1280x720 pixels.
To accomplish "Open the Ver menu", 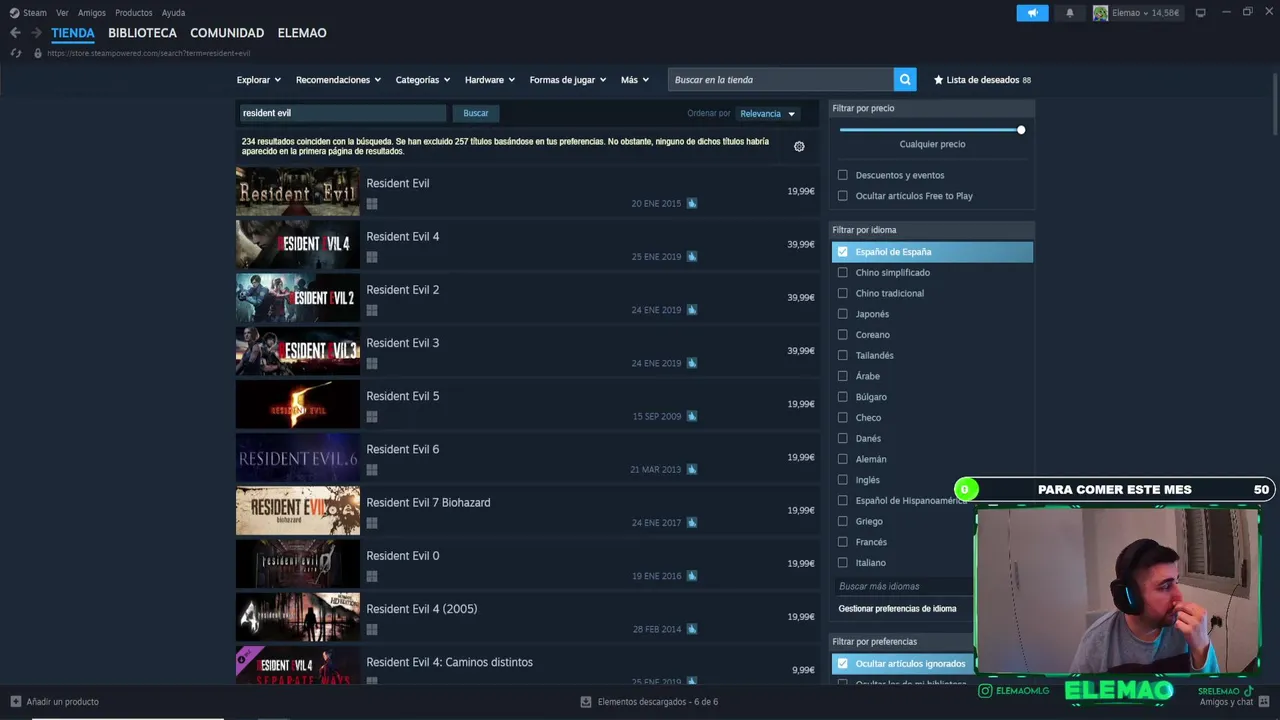I will pos(62,13).
